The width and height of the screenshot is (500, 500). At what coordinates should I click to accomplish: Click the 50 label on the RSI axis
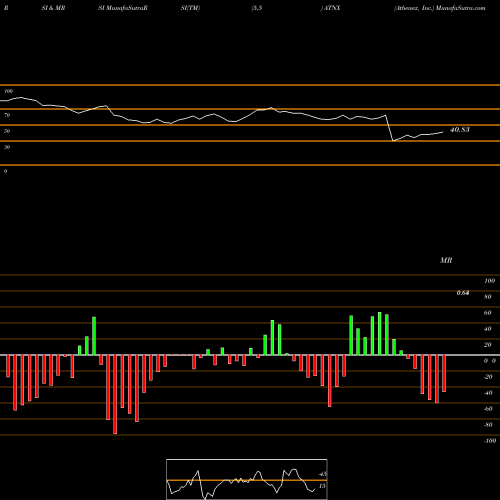pos(7,131)
